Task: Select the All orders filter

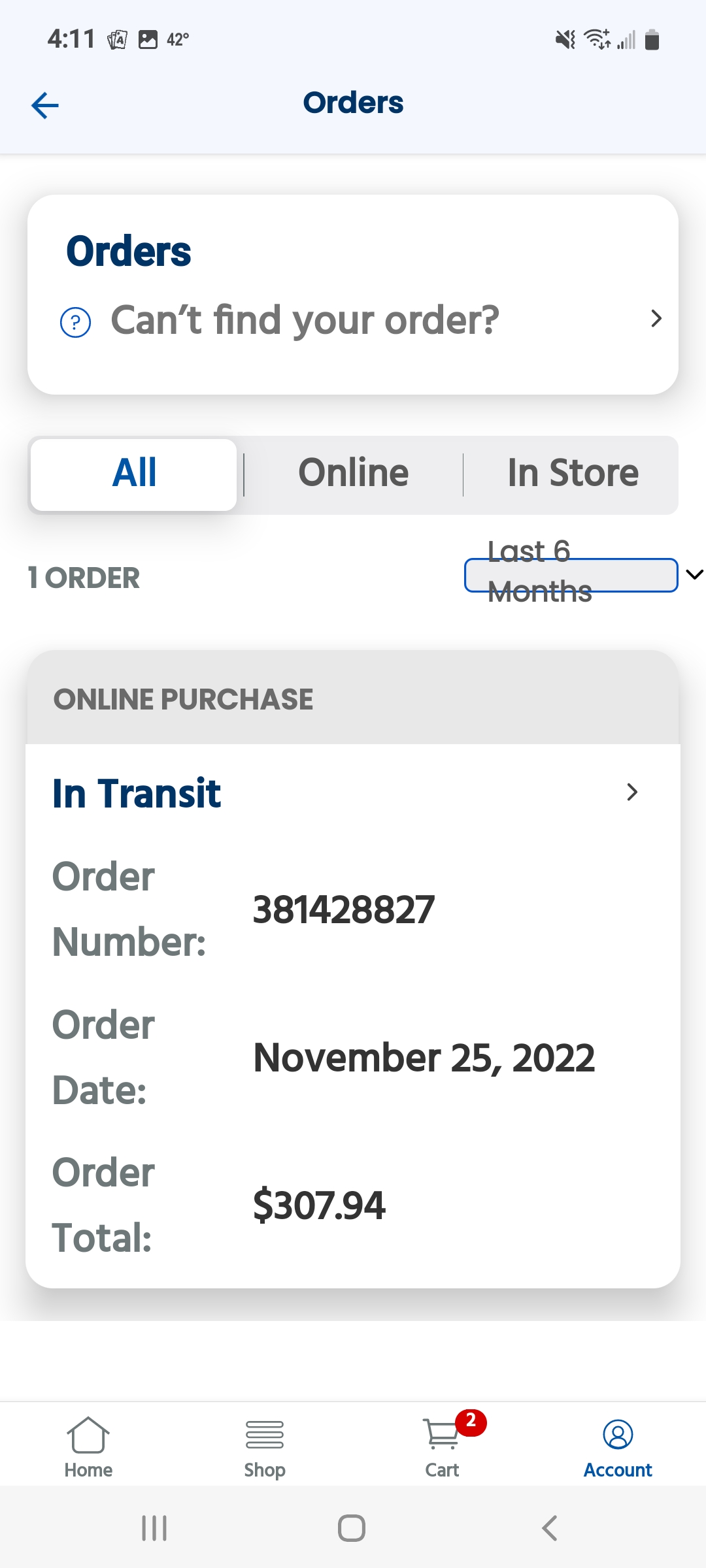Action: pyautogui.click(x=134, y=474)
